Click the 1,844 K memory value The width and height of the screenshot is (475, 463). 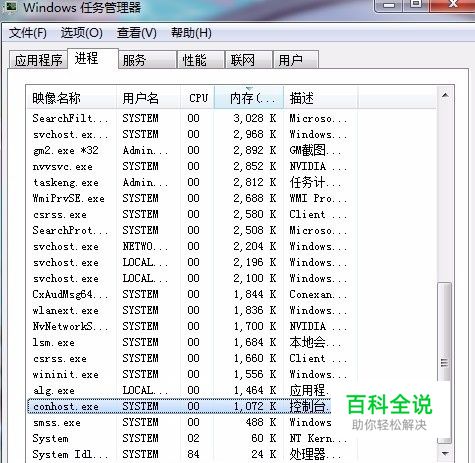click(255, 294)
